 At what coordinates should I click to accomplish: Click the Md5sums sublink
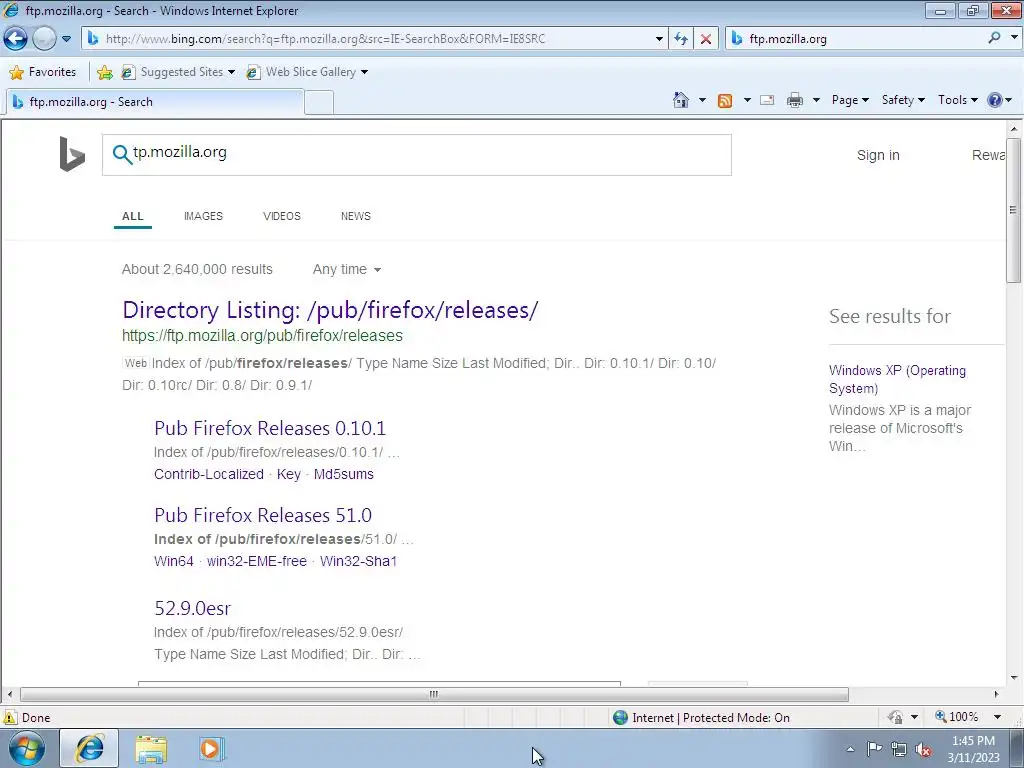click(344, 474)
